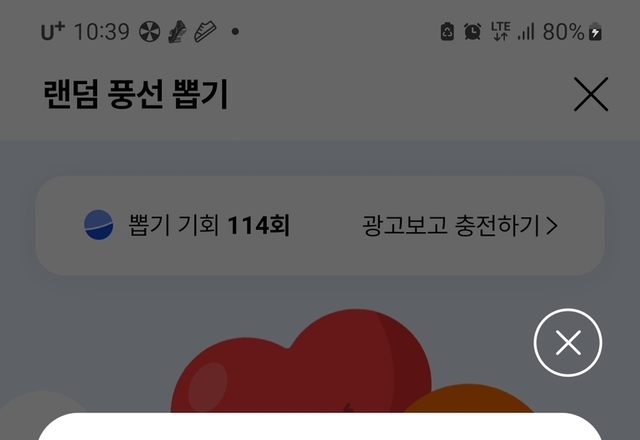
Task: Tap the chevron arrow after 충전하기
Action: pos(552,226)
